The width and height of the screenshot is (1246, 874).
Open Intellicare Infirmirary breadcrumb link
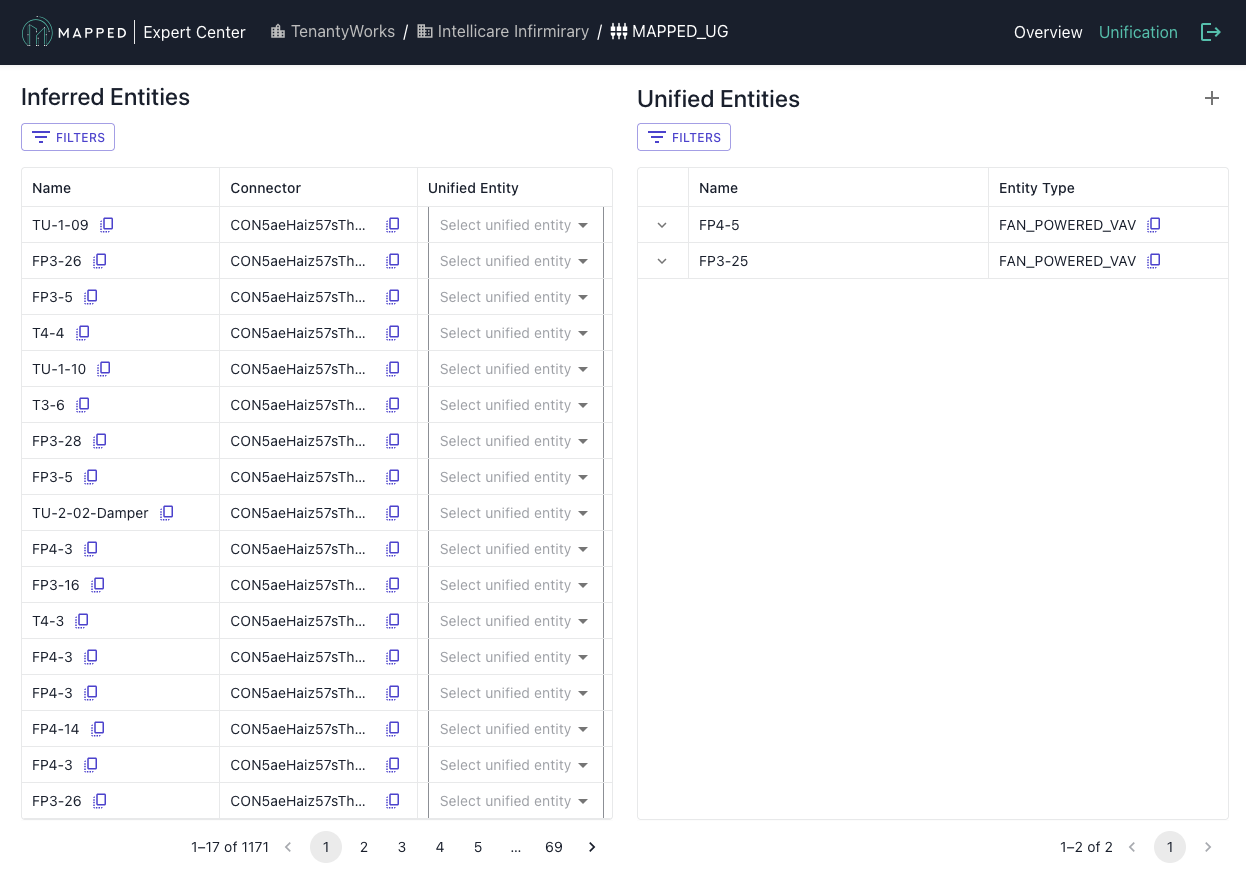(x=503, y=31)
